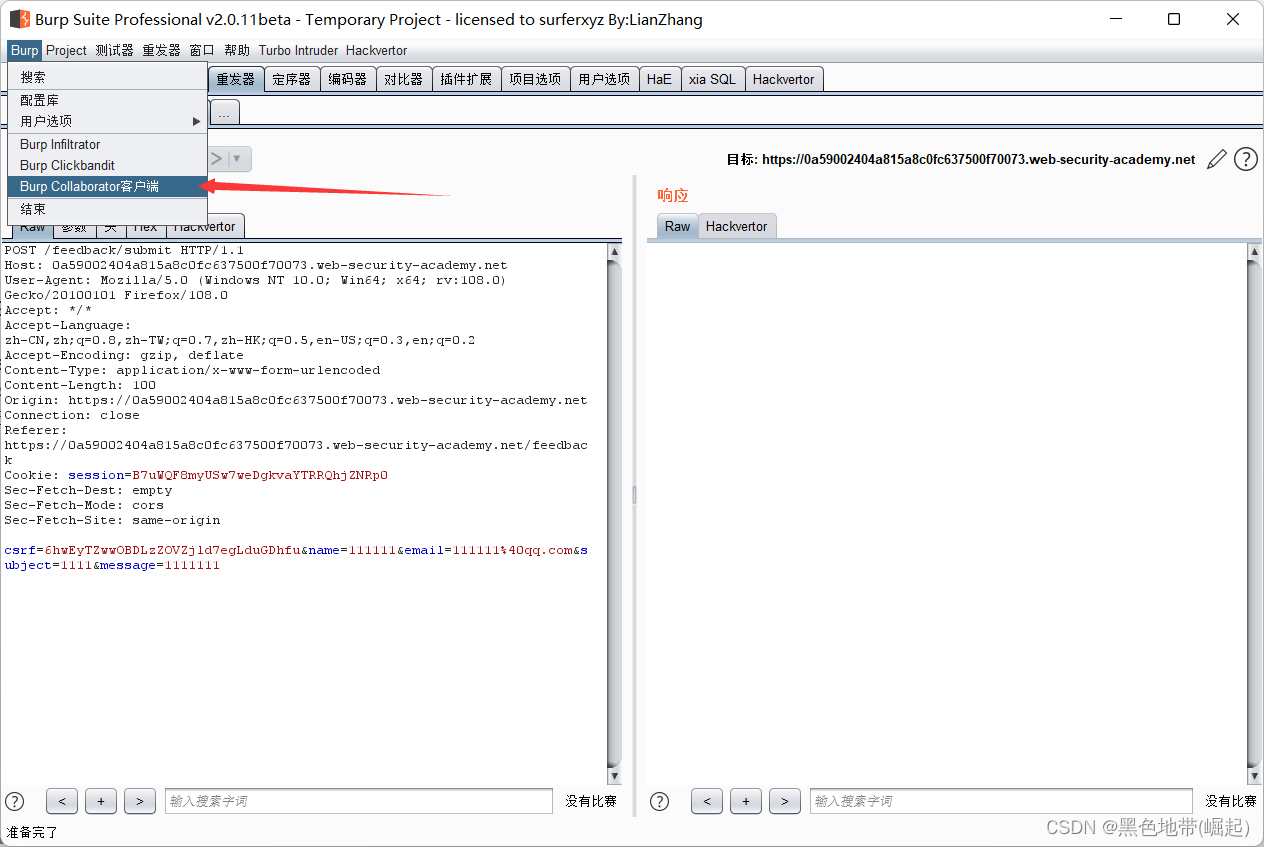The width and height of the screenshot is (1264, 847).
Task: Open the Project menu
Action: click(x=66, y=50)
